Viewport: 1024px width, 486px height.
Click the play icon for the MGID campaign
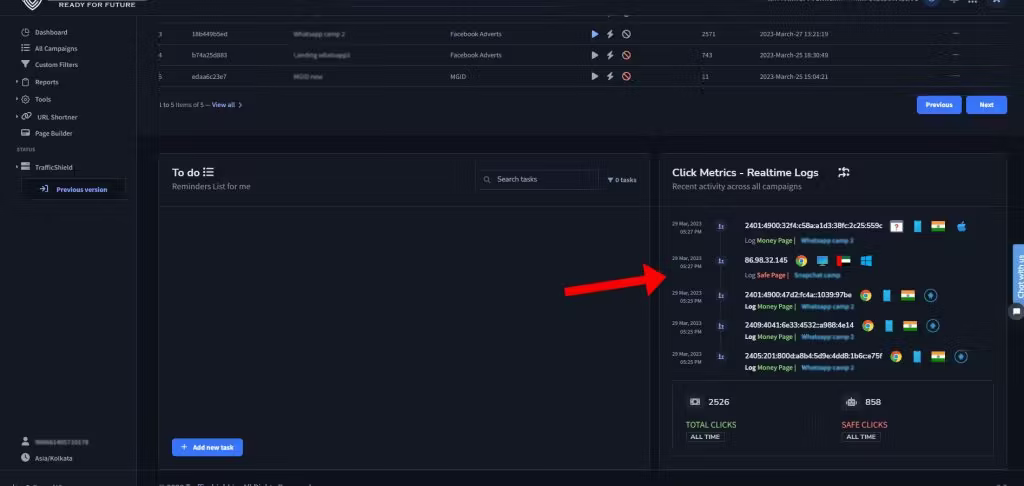point(594,76)
